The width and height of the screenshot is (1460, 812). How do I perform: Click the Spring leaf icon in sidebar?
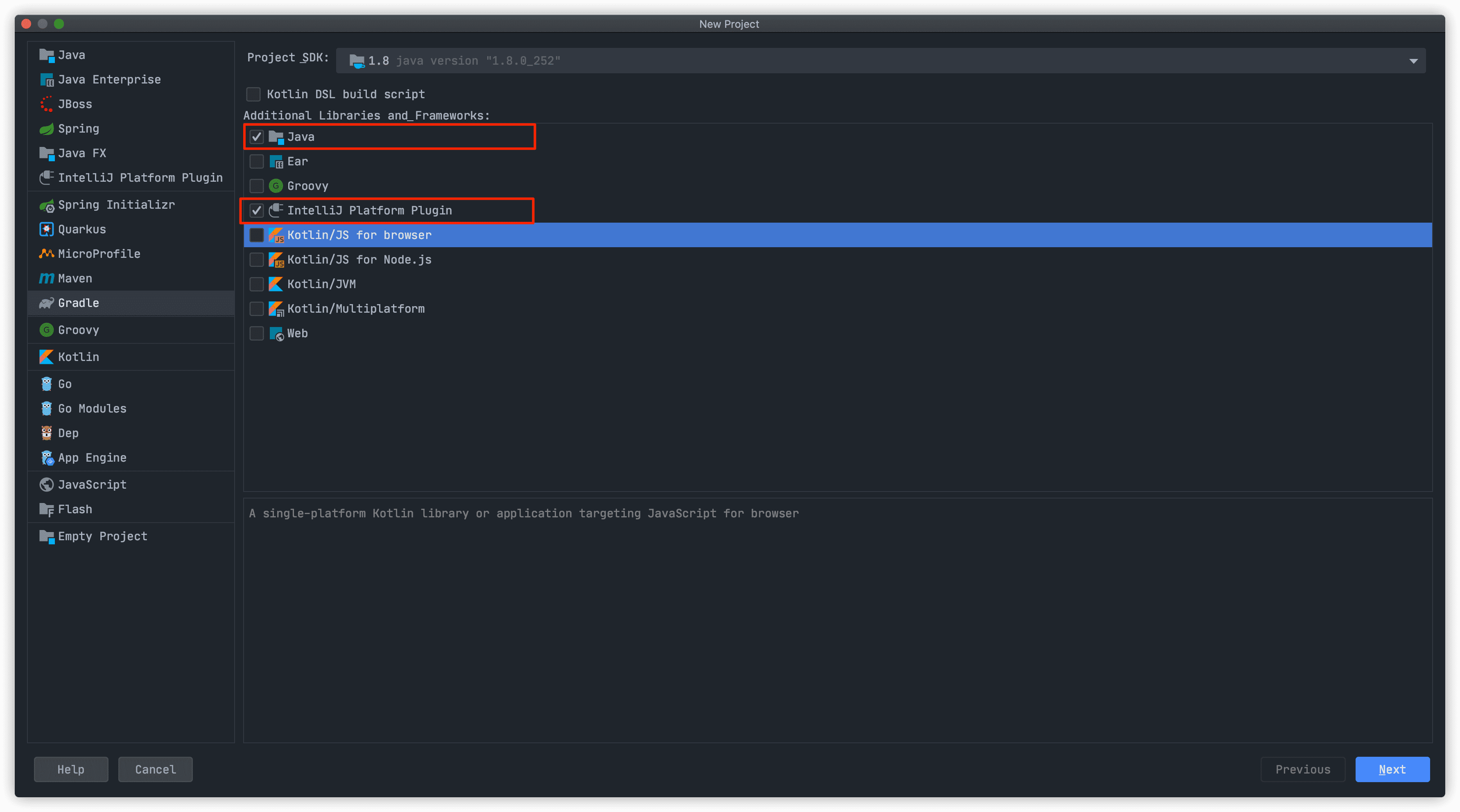47,129
